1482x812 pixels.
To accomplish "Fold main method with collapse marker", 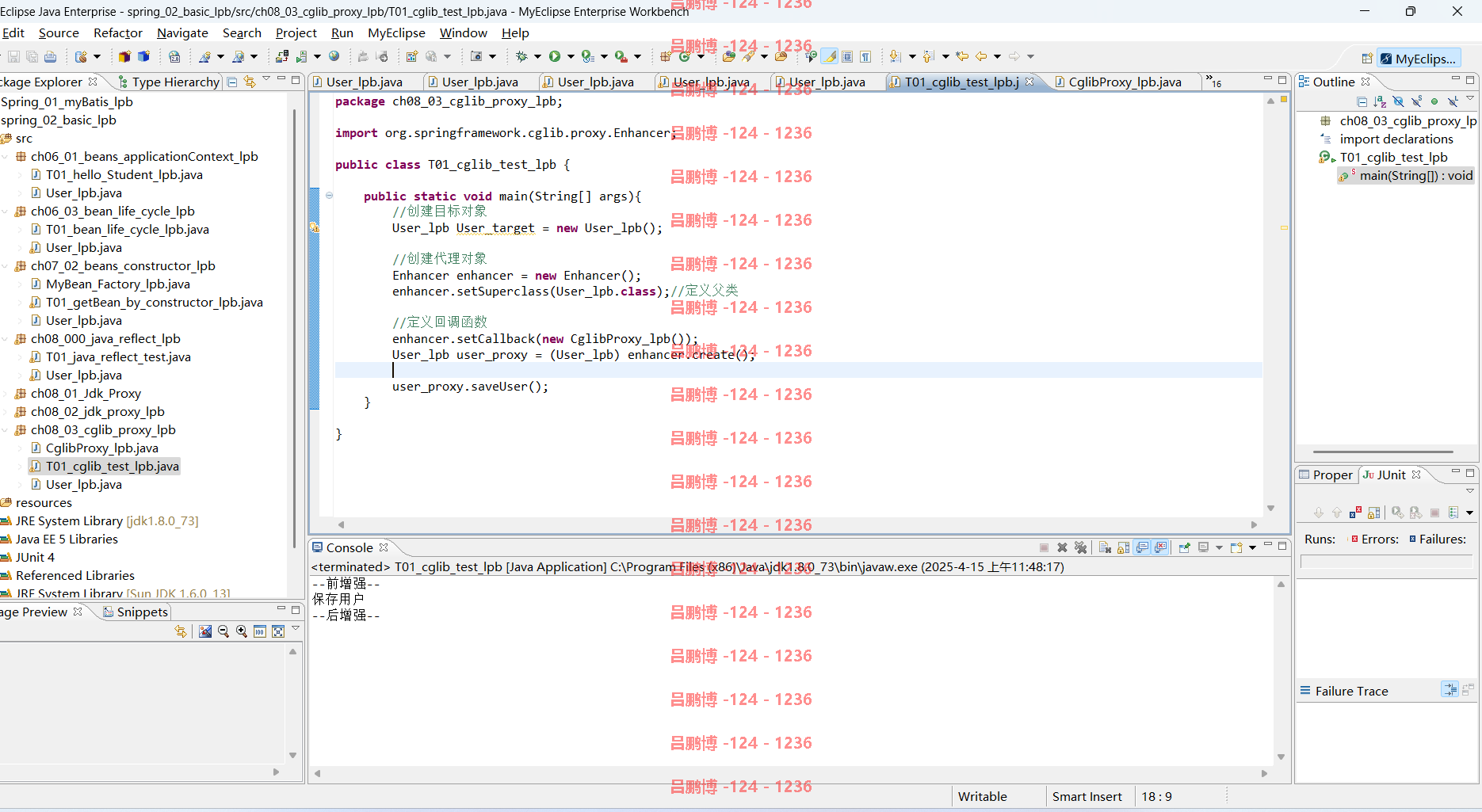I will coord(329,196).
